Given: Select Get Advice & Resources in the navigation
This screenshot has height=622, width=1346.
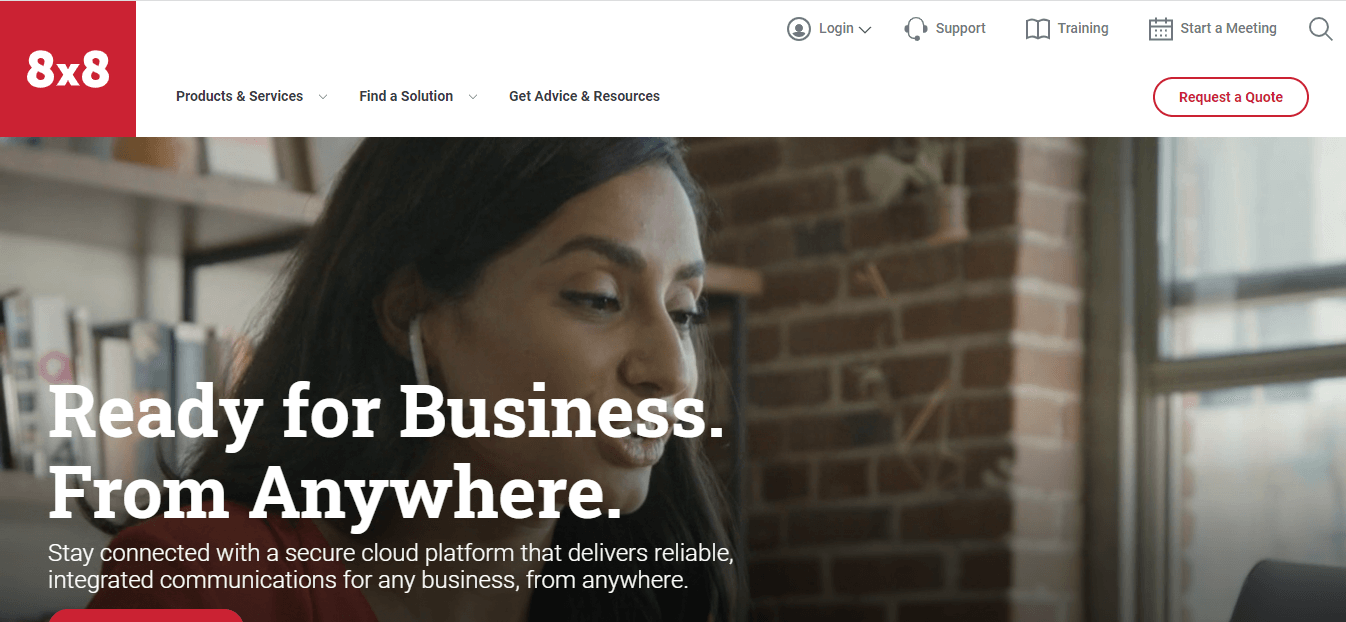Looking at the screenshot, I should click(584, 96).
